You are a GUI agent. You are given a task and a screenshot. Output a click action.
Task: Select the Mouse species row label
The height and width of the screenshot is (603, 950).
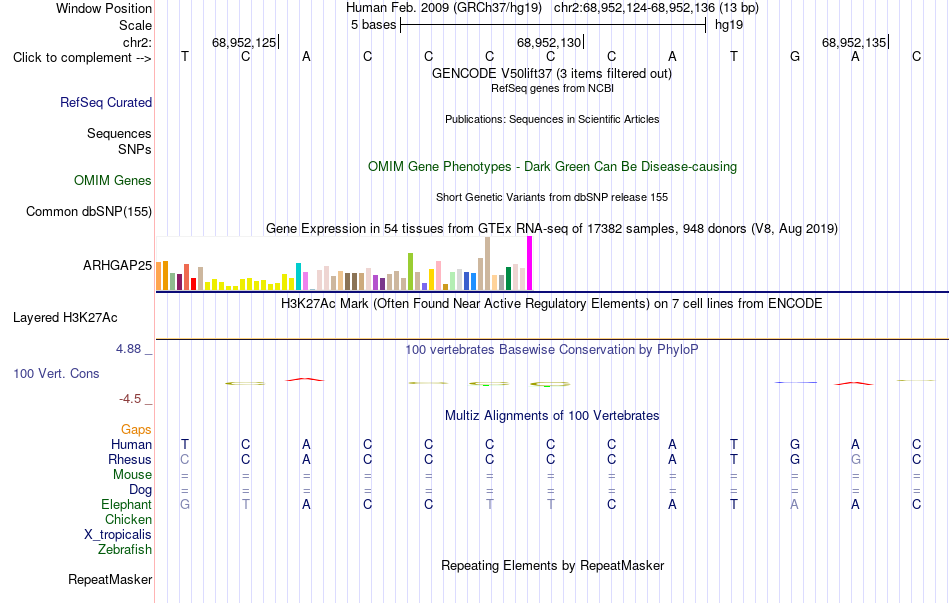point(132,475)
